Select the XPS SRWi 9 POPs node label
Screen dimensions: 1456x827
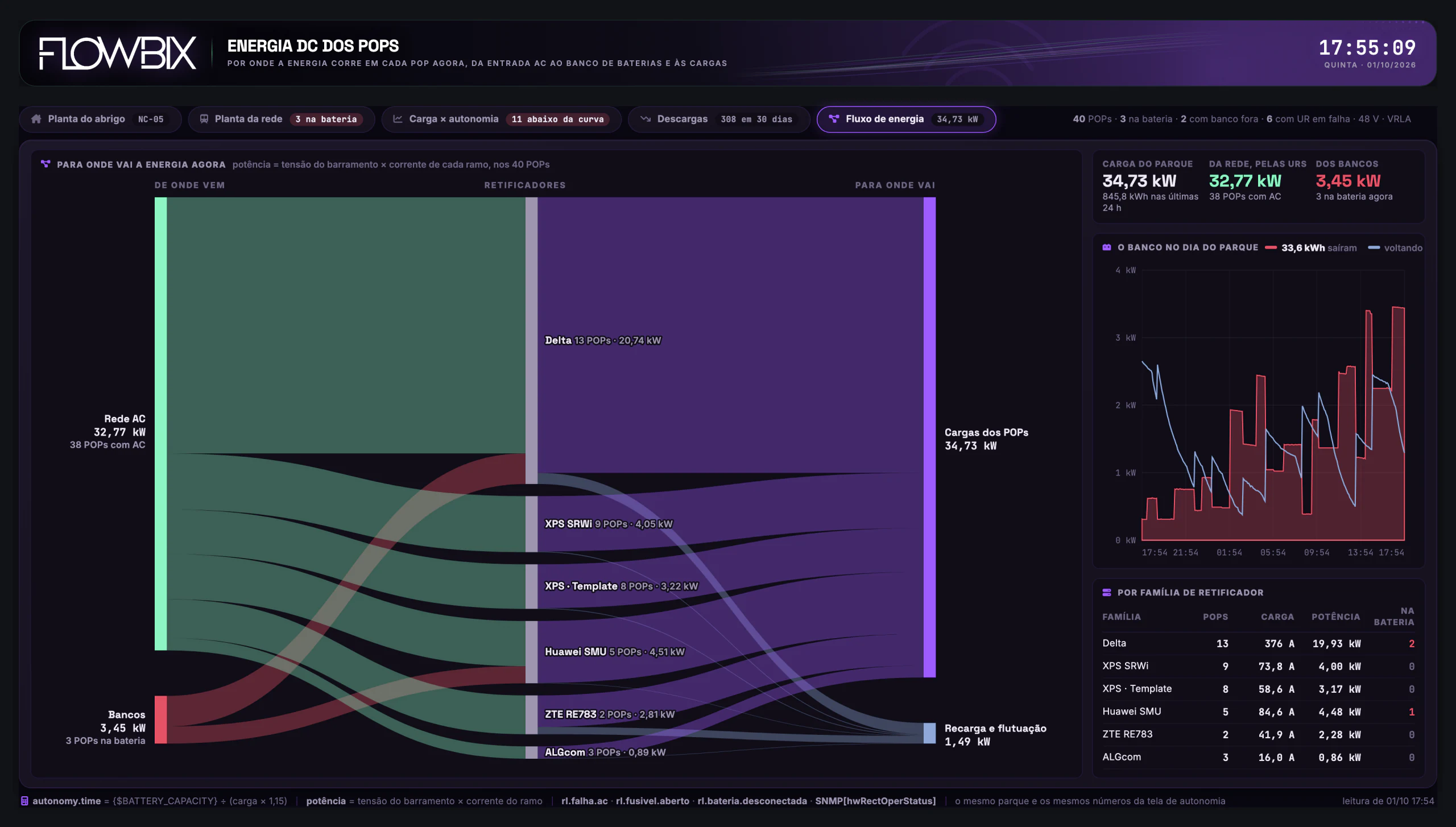pos(609,524)
